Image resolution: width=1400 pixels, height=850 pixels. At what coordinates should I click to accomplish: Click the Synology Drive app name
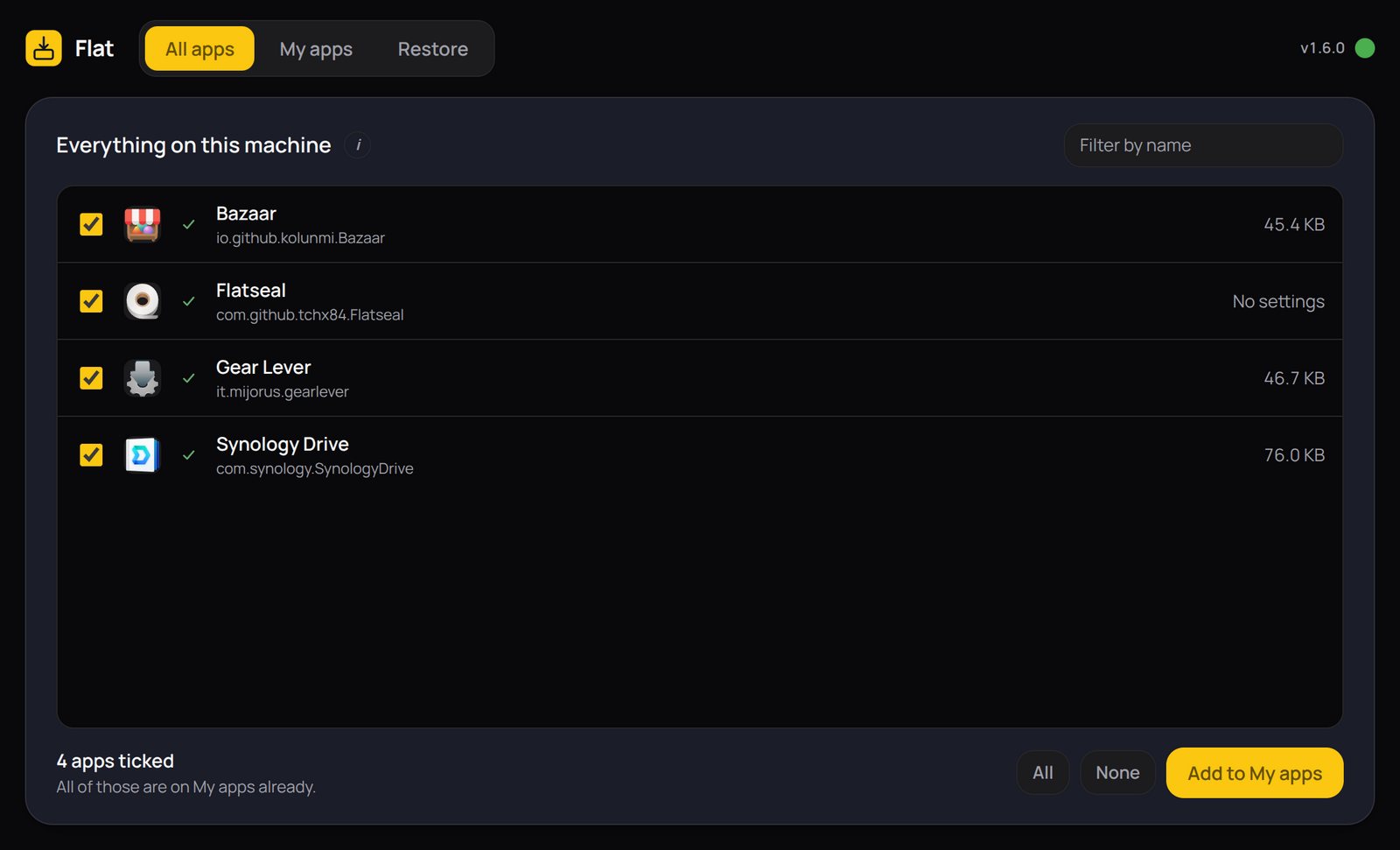click(x=283, y=445)
